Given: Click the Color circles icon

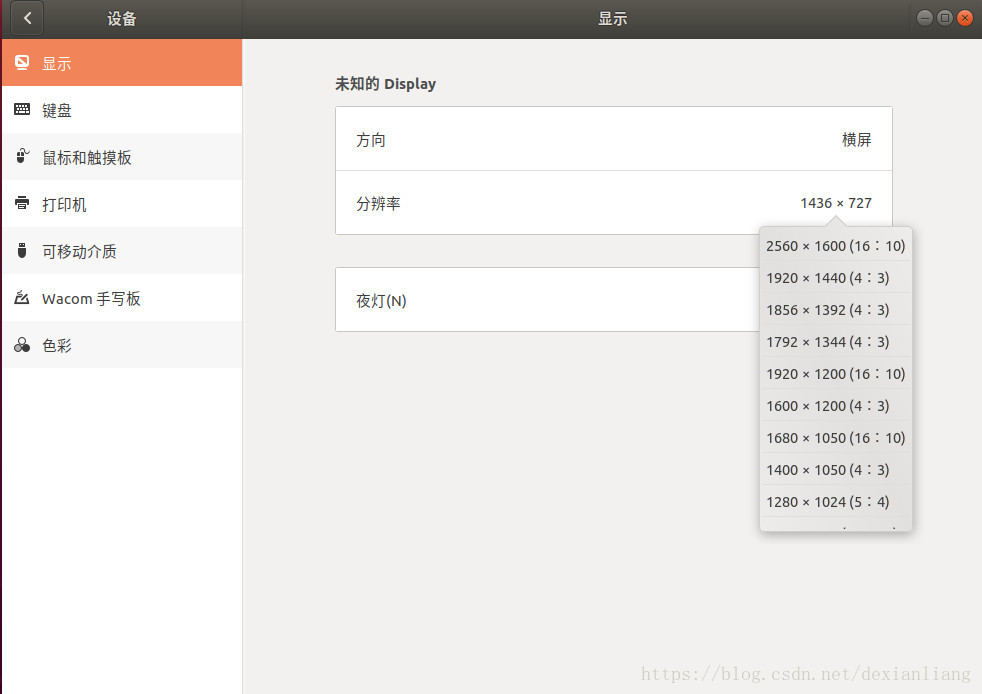Looking at the screenshot, I should [x=22, y=344].
